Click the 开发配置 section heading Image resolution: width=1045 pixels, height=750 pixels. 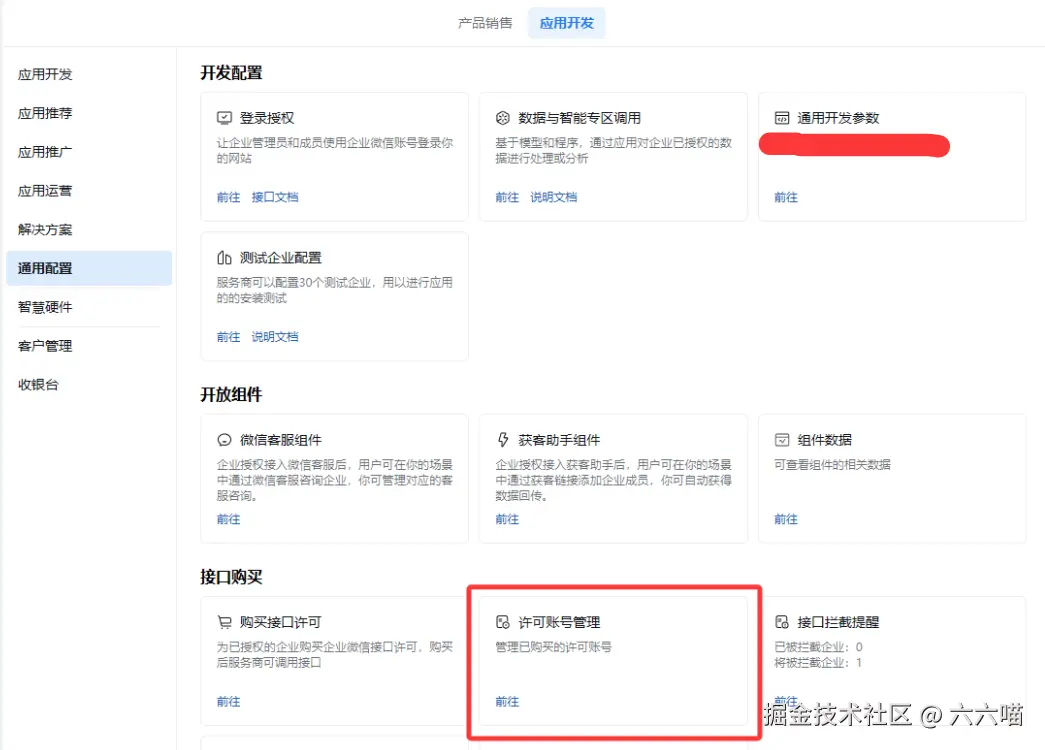pyautogui.click(x=231, y=73)
